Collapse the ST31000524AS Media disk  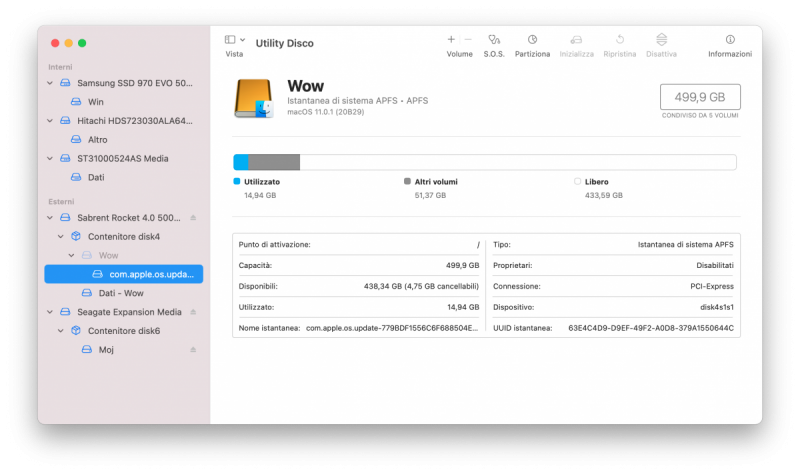(x=50, y=158)
